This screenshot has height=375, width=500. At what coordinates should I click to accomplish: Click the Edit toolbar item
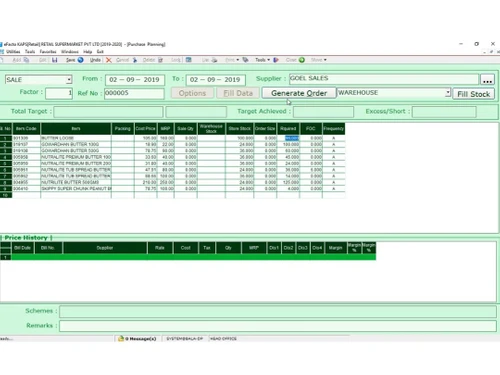pyautogui.click(x=42, y=60)
